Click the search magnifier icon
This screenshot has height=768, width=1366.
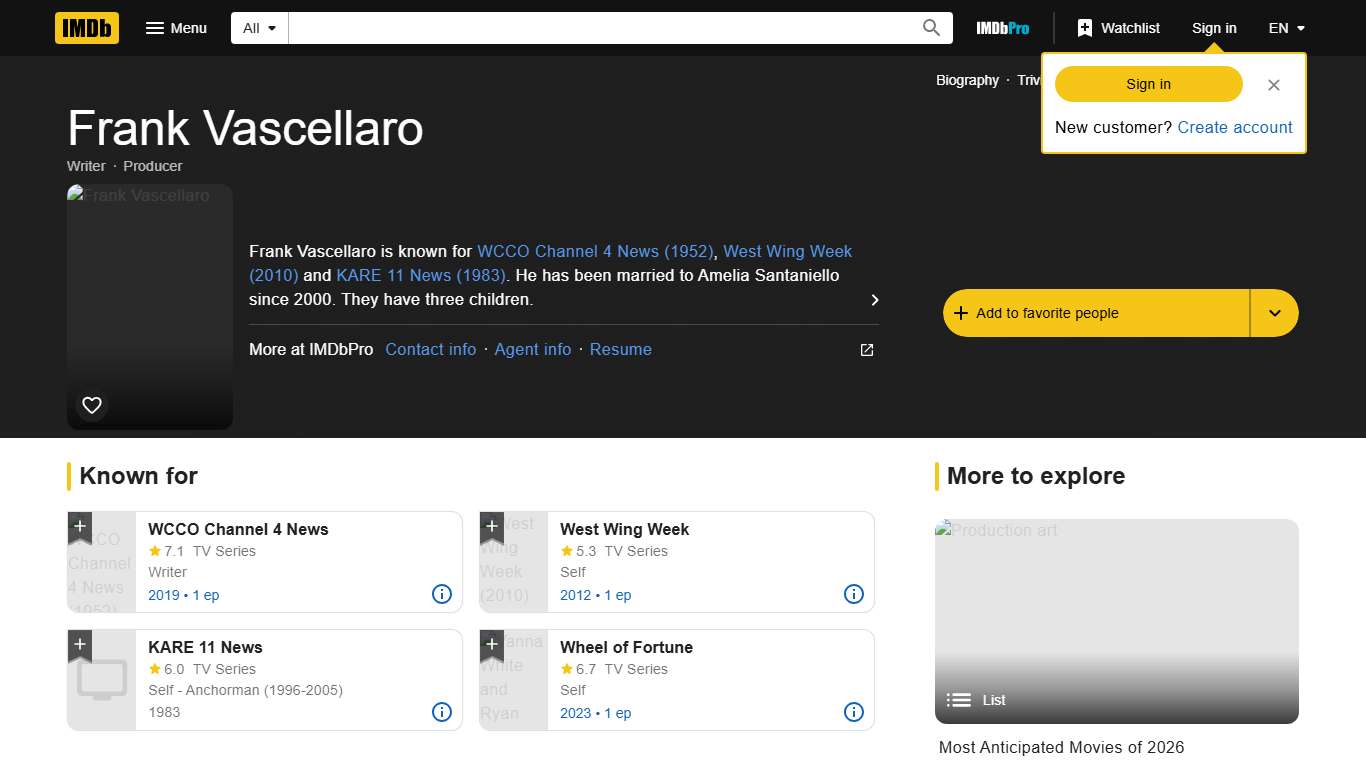click(930, 28)
